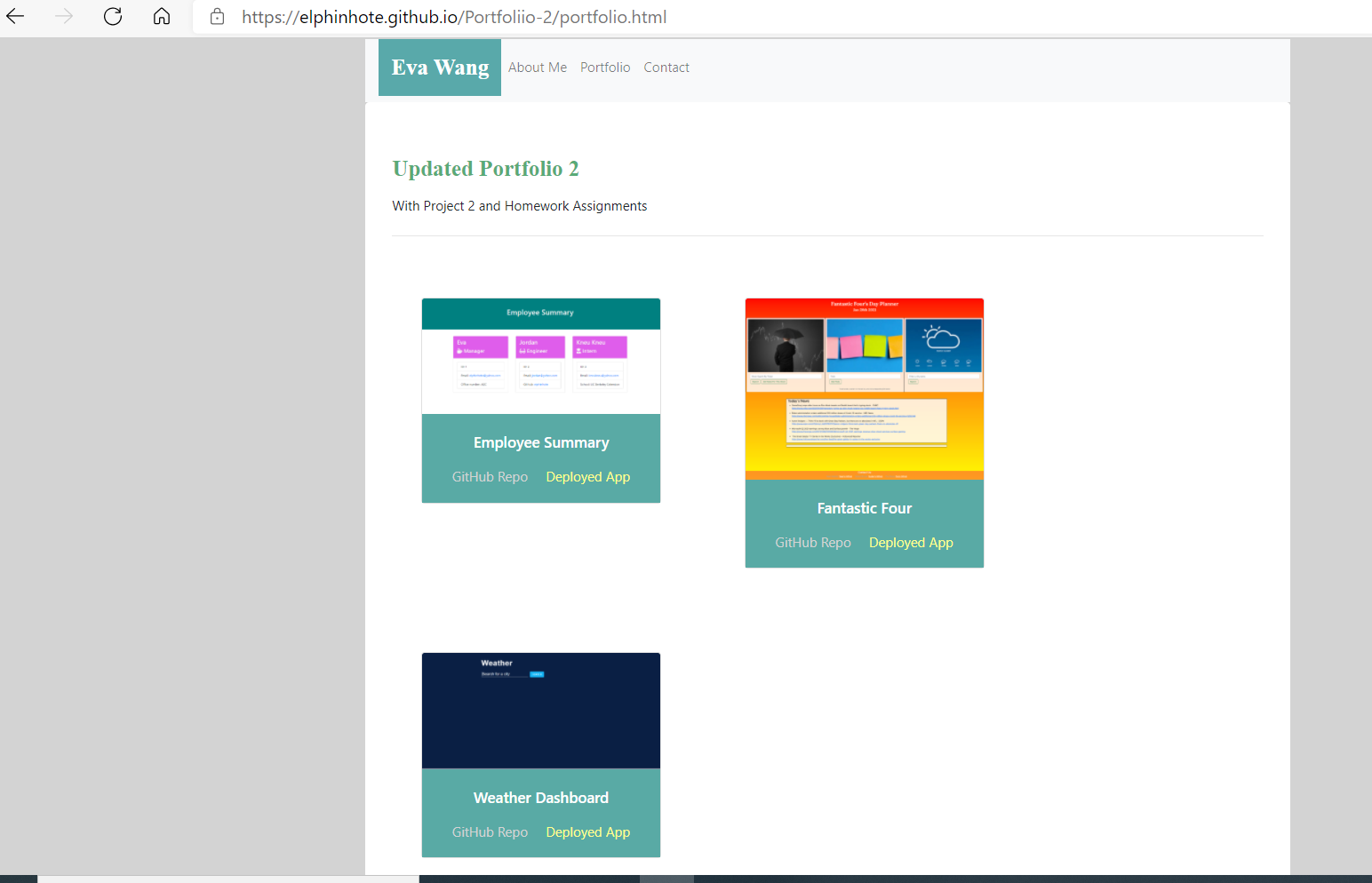Open Employee Summary GitHub Repo link
The height and width of the screenshot is (883, 1372).
pyautogui.click(x=490, y=477)
